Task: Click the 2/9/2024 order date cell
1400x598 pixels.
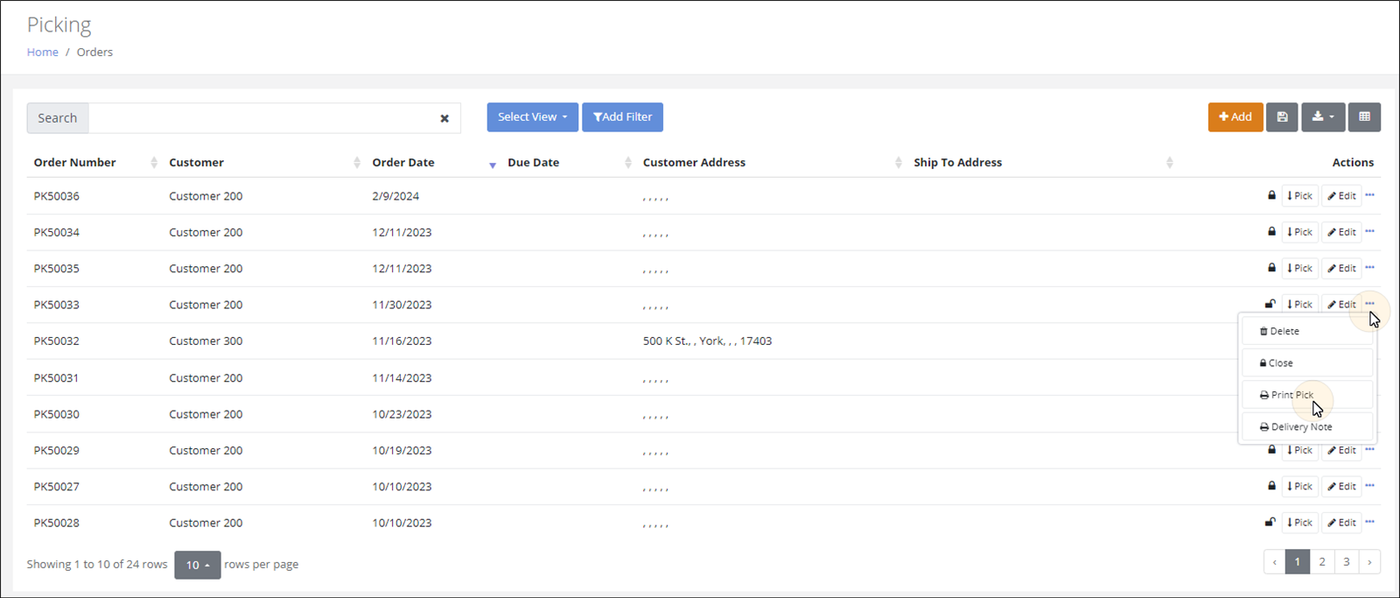Action: [x=395, y=196]
